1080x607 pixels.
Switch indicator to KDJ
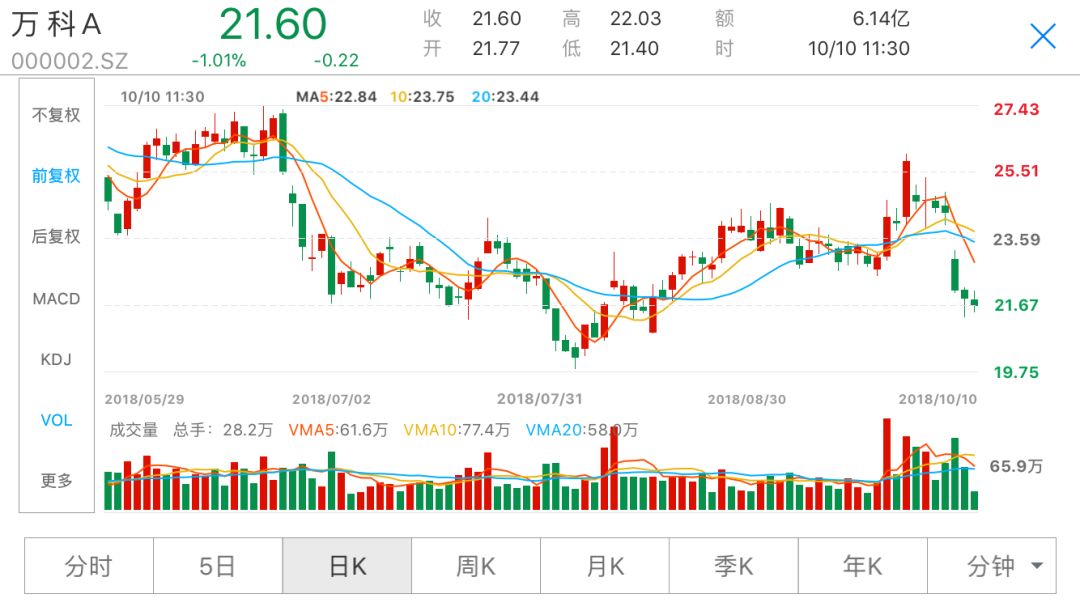[x=56, y=359]
